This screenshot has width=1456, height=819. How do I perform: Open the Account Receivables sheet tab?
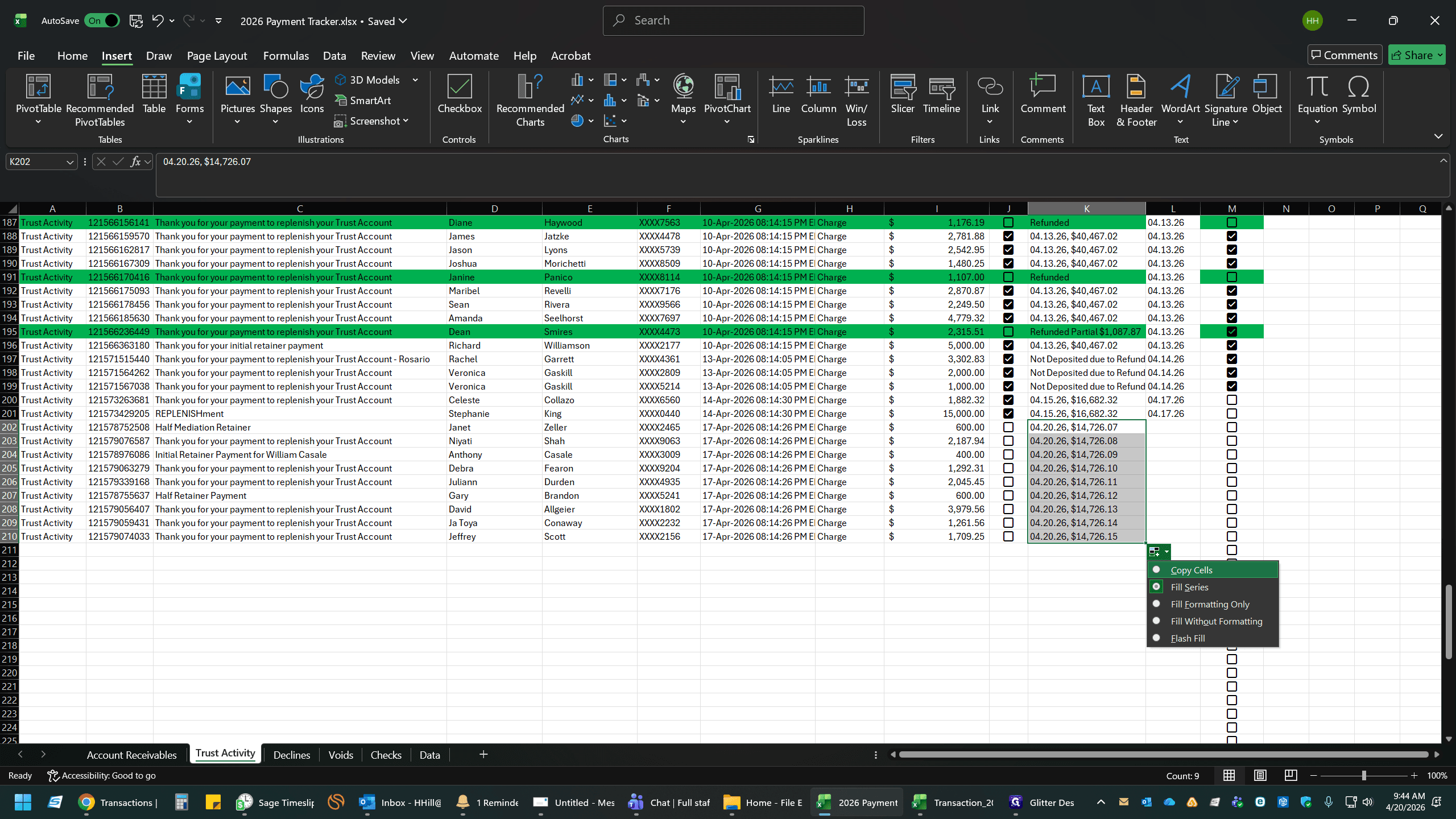[x=132, y=755]
